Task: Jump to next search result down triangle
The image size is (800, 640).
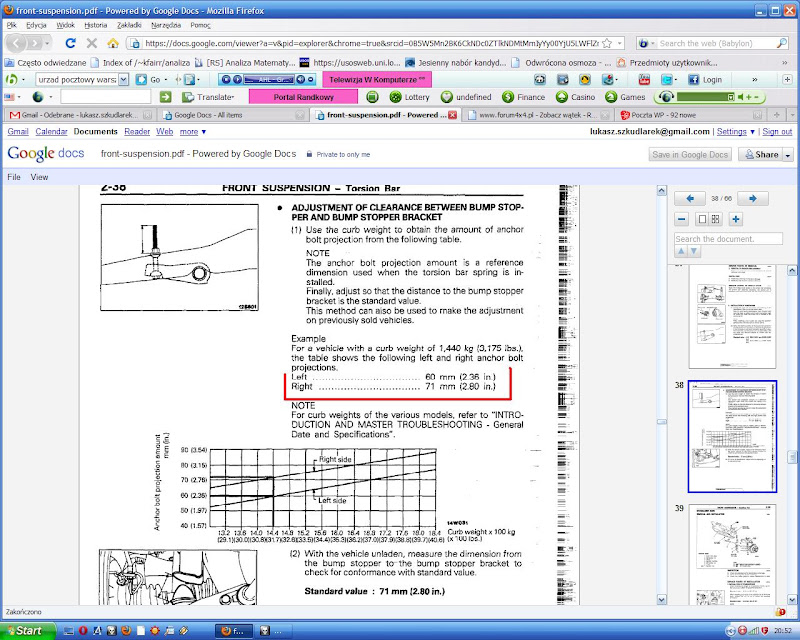Action: tap(694, 251)
